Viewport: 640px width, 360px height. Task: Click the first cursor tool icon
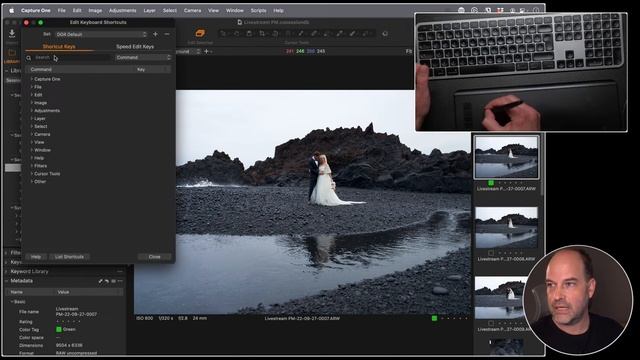[223, 34]
